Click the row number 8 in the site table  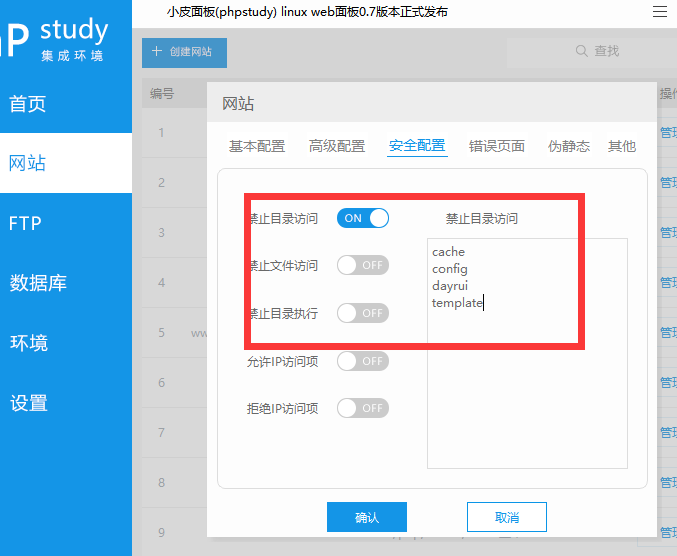[161, 483]
